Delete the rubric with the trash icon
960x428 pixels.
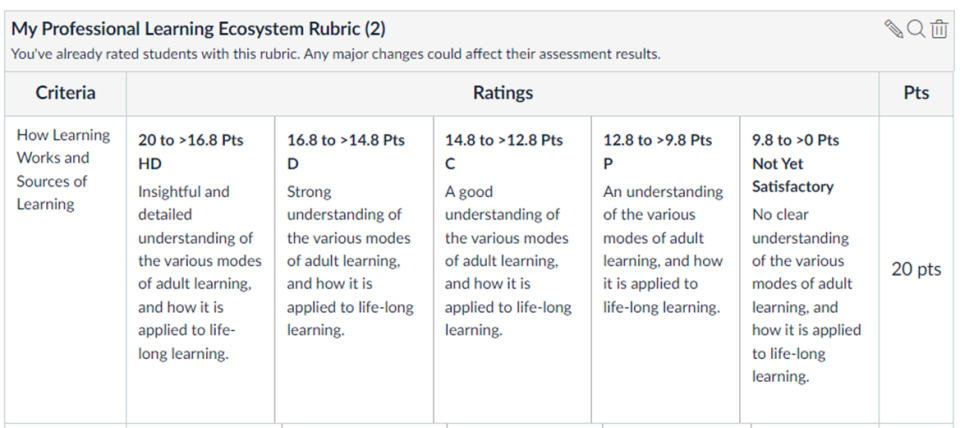pos(938,29)
